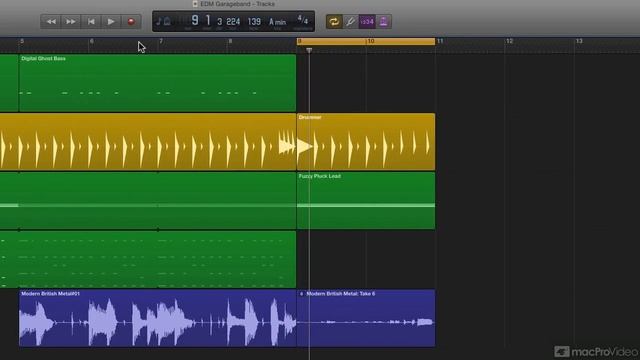Select the Digital Ghost Bass region
The image size is (640, 360).
click(157, 83)
